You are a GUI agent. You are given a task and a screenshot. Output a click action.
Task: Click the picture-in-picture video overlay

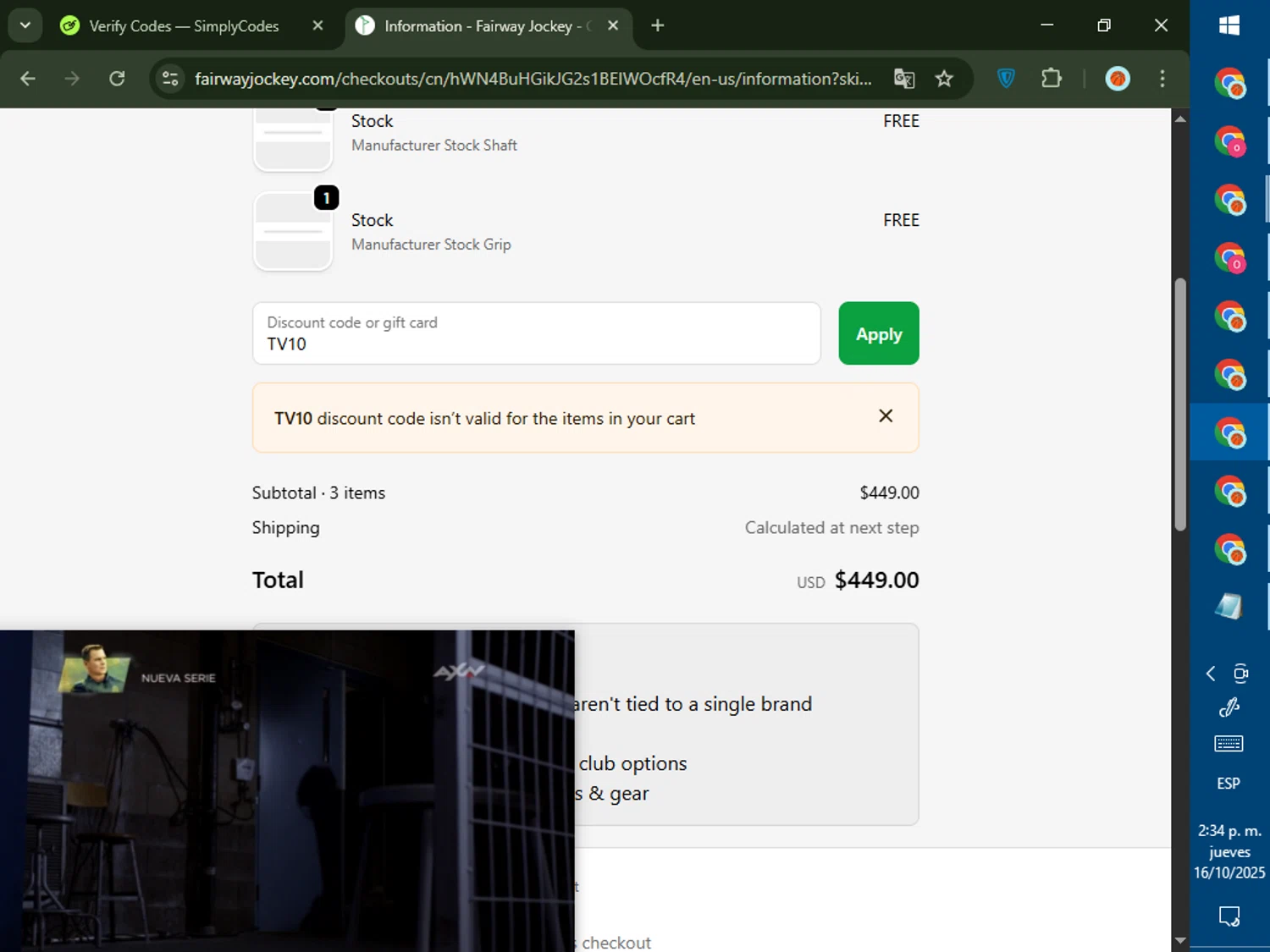tap(287, 790)
